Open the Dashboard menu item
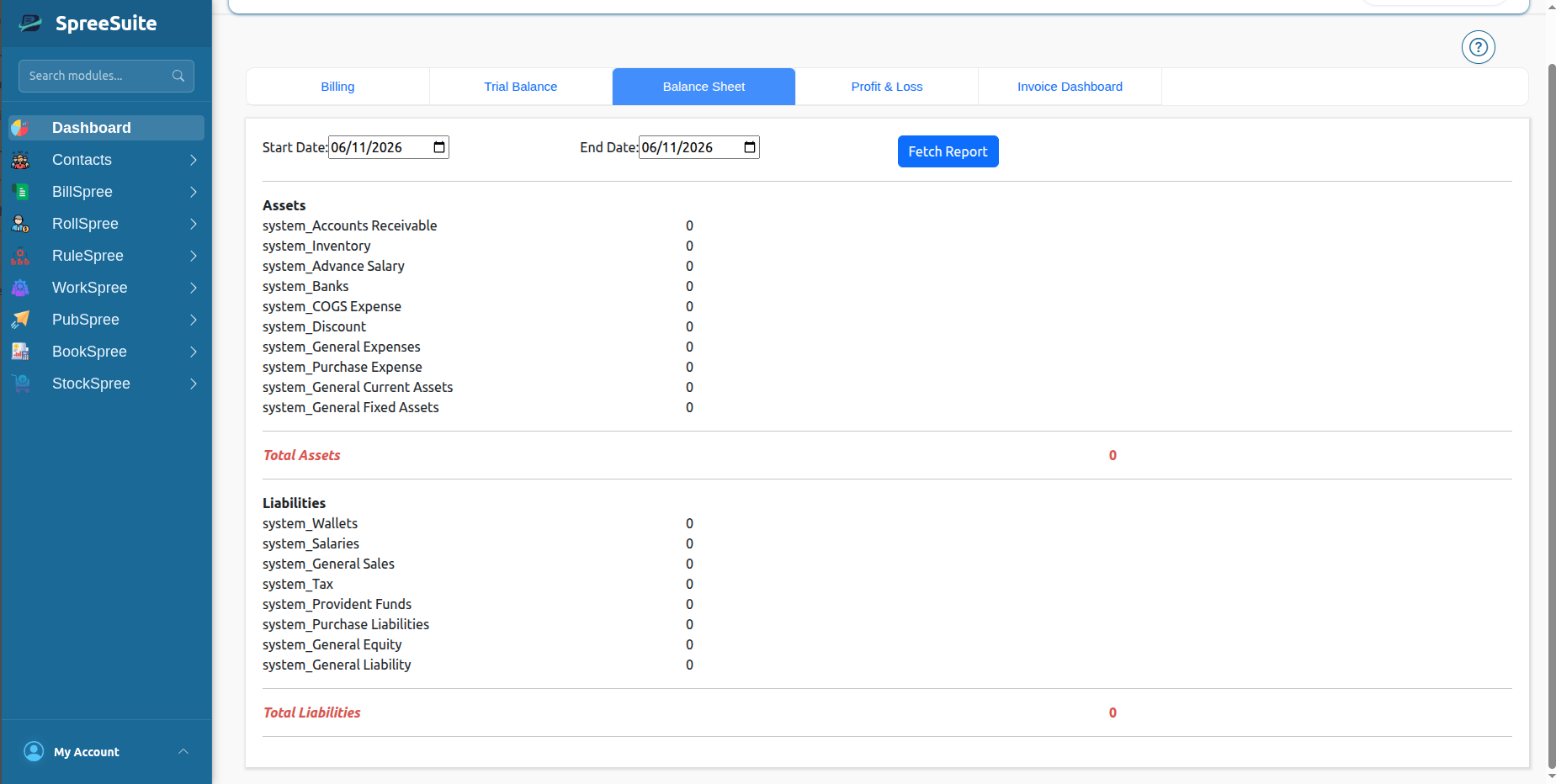The height and width of the screenshot is (784, 1556). click(x=106, y=128)
